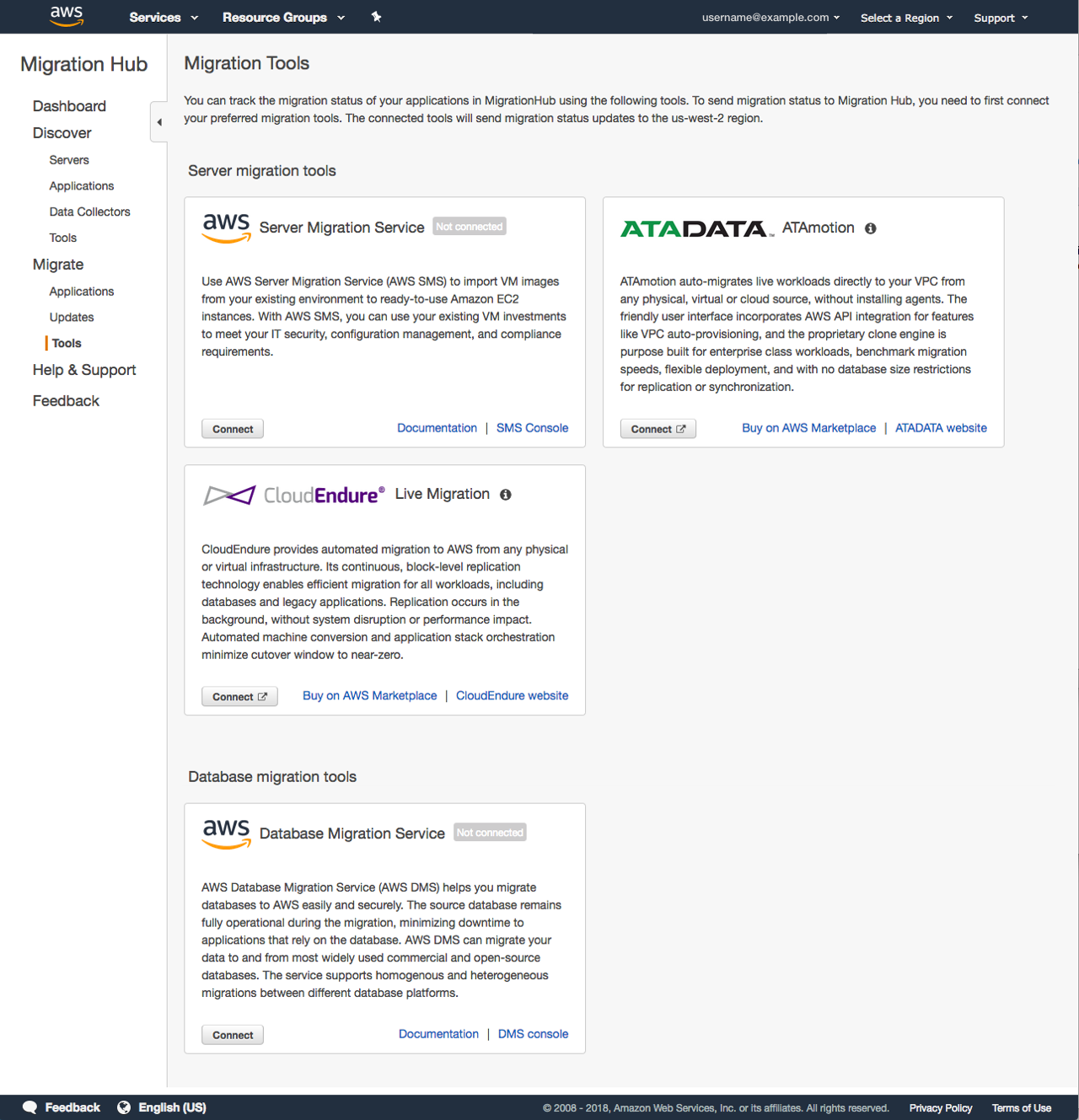The image size is (1079, 1120).
Task: Click the Feedback speech bubble icon in footer
Action: point(30,1107)
